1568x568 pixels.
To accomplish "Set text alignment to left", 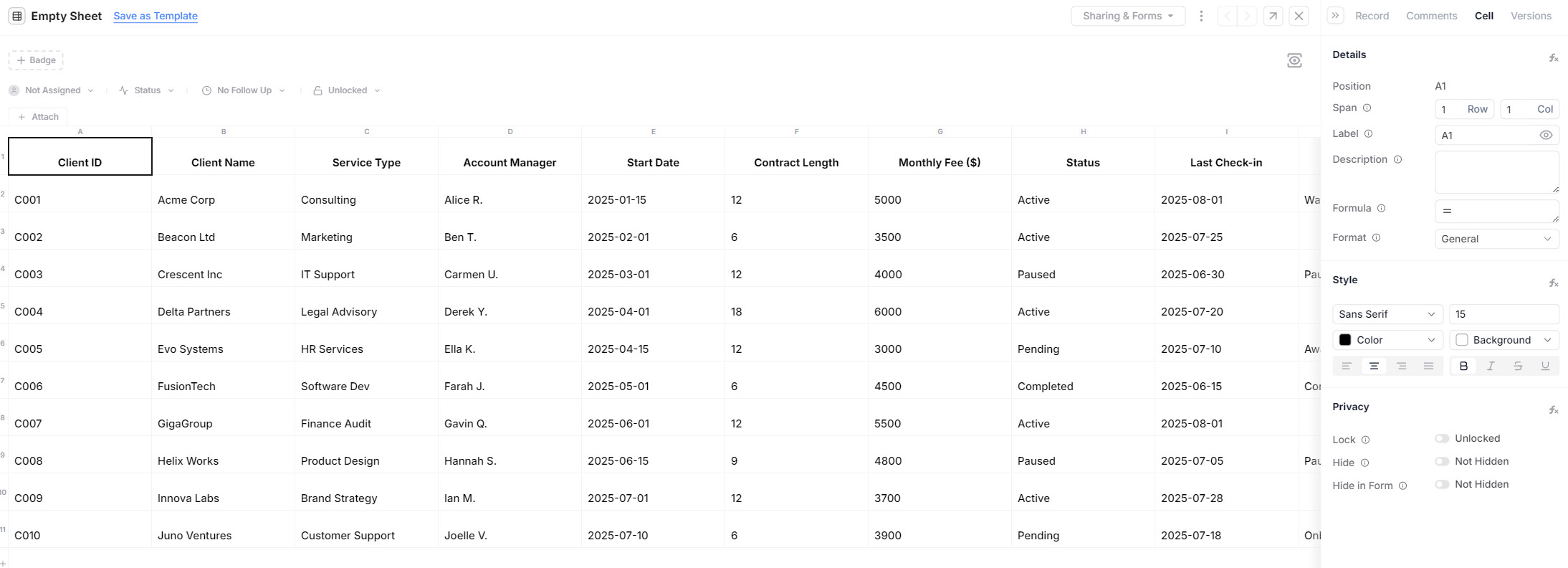I will [x=1347, y=366].
